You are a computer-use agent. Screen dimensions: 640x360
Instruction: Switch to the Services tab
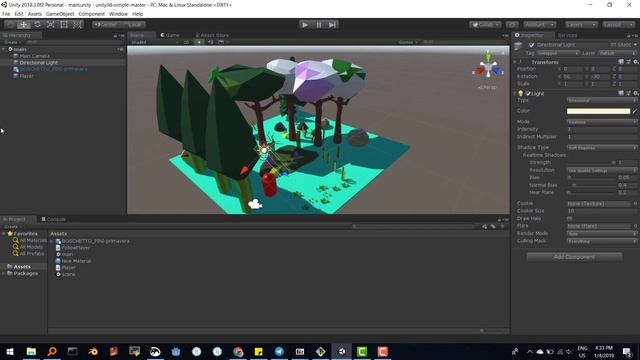pyautogui.click(x=567, y=35)
